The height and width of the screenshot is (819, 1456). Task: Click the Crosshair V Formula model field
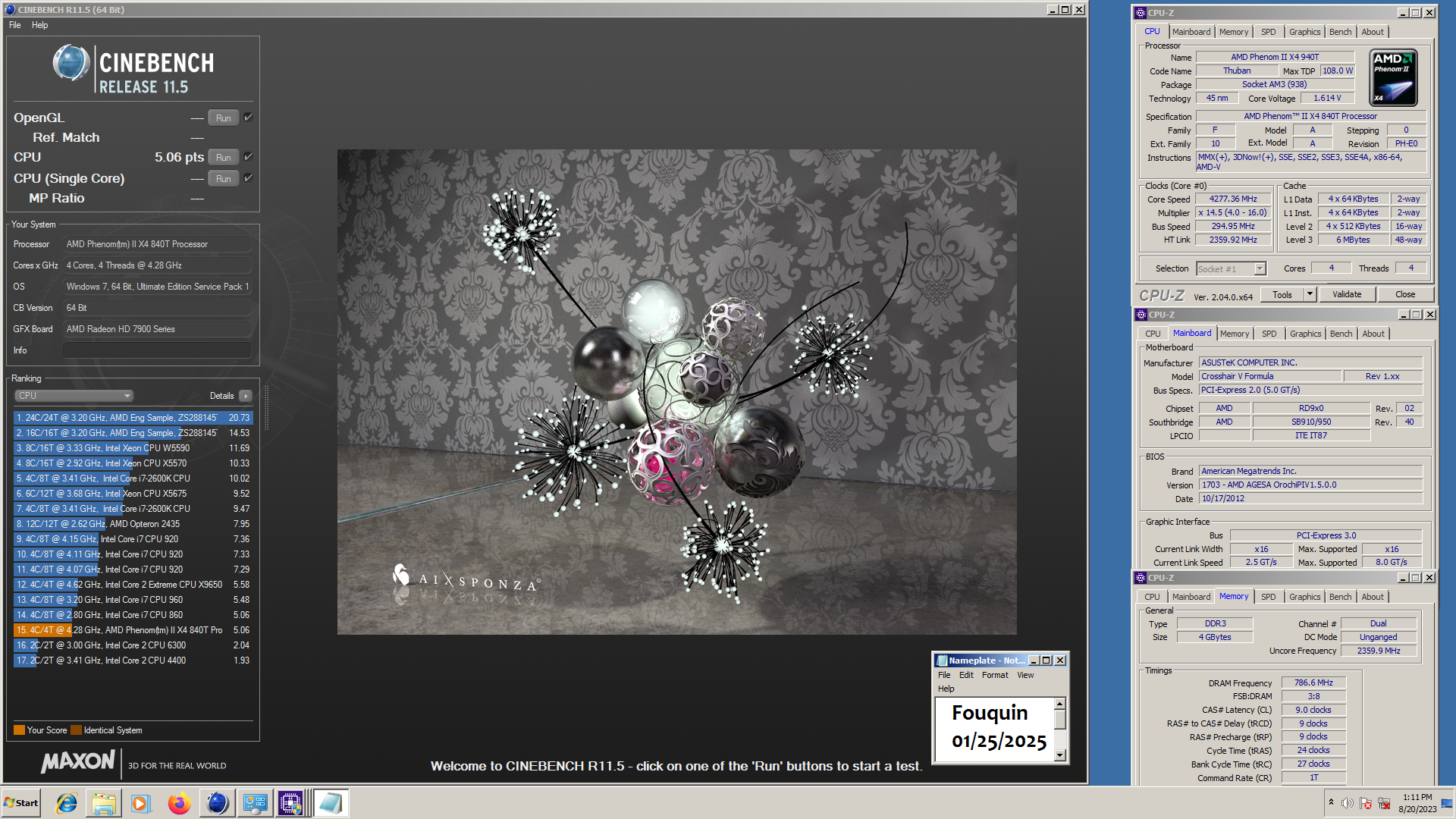(1270, 376)
